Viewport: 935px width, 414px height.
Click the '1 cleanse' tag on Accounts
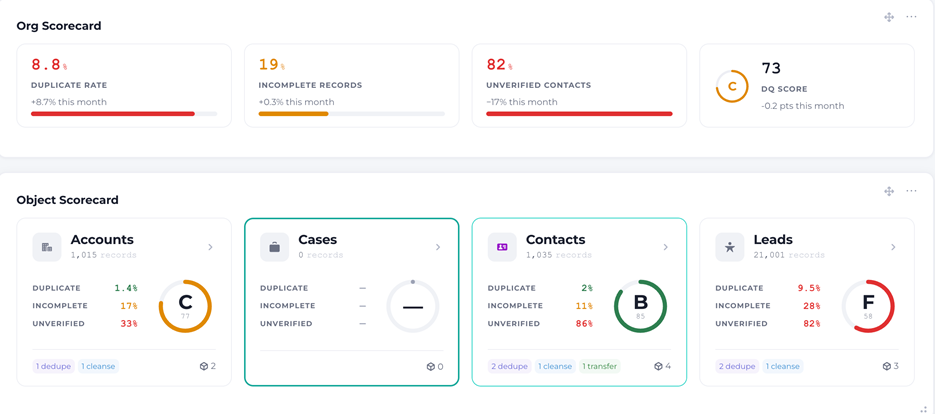98,366
